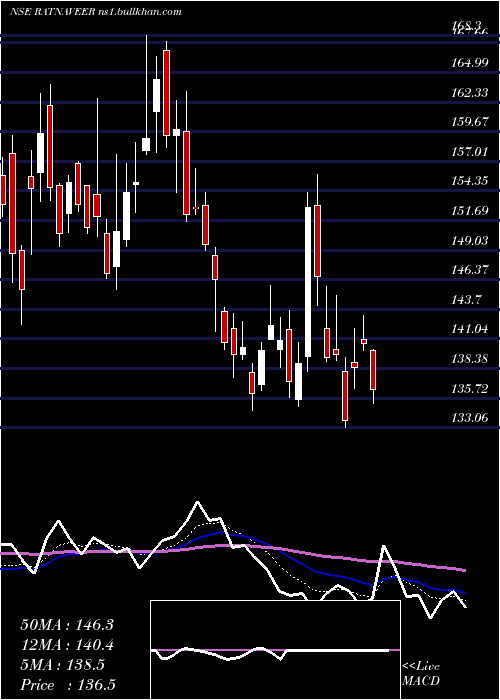Screen dimensions: 500x700
Task: Click inside the MACD inset chart box
Action: pyautogui.click(x=275, y=650)
